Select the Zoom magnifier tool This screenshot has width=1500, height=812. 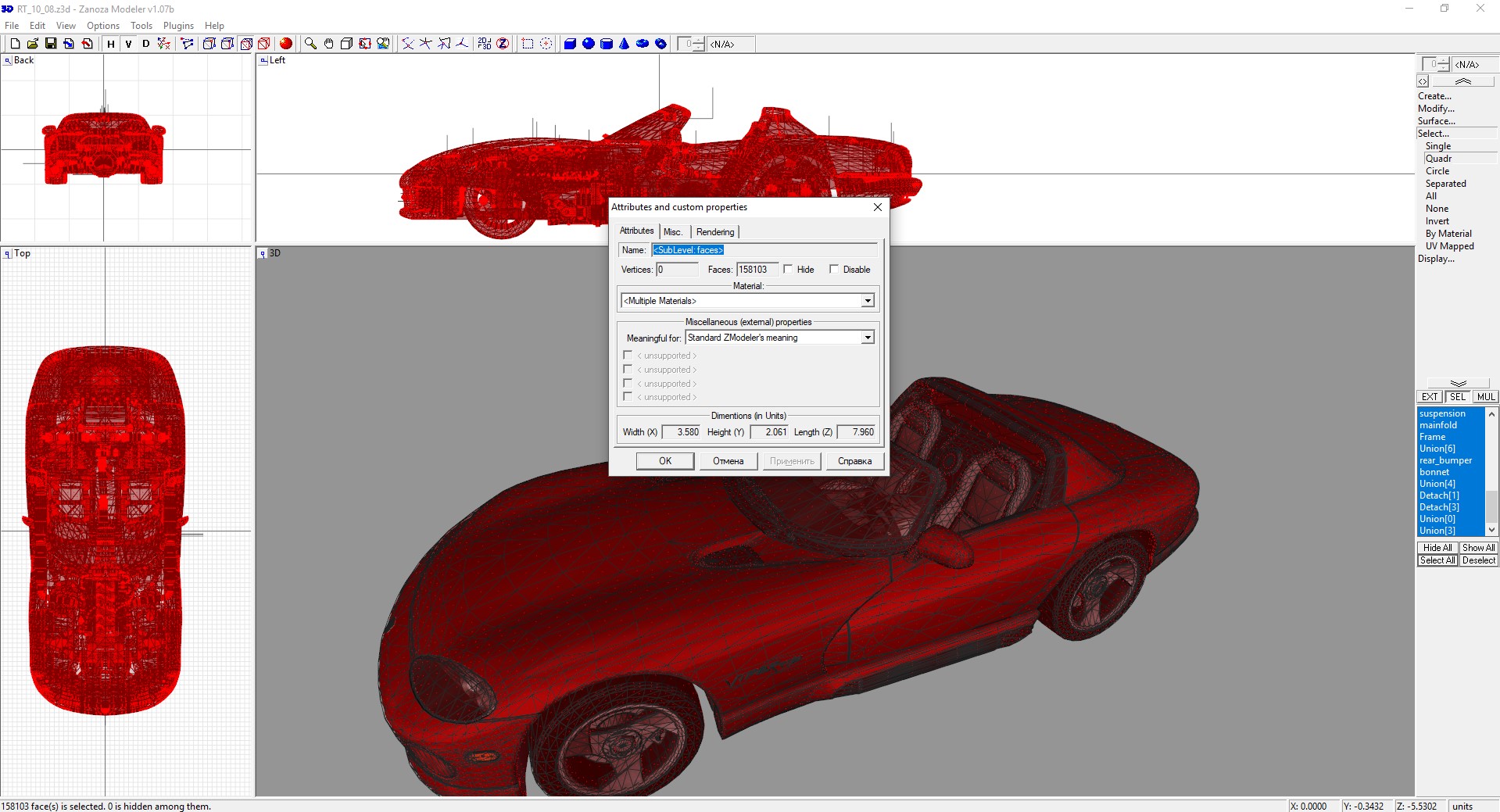click(310, 44)
